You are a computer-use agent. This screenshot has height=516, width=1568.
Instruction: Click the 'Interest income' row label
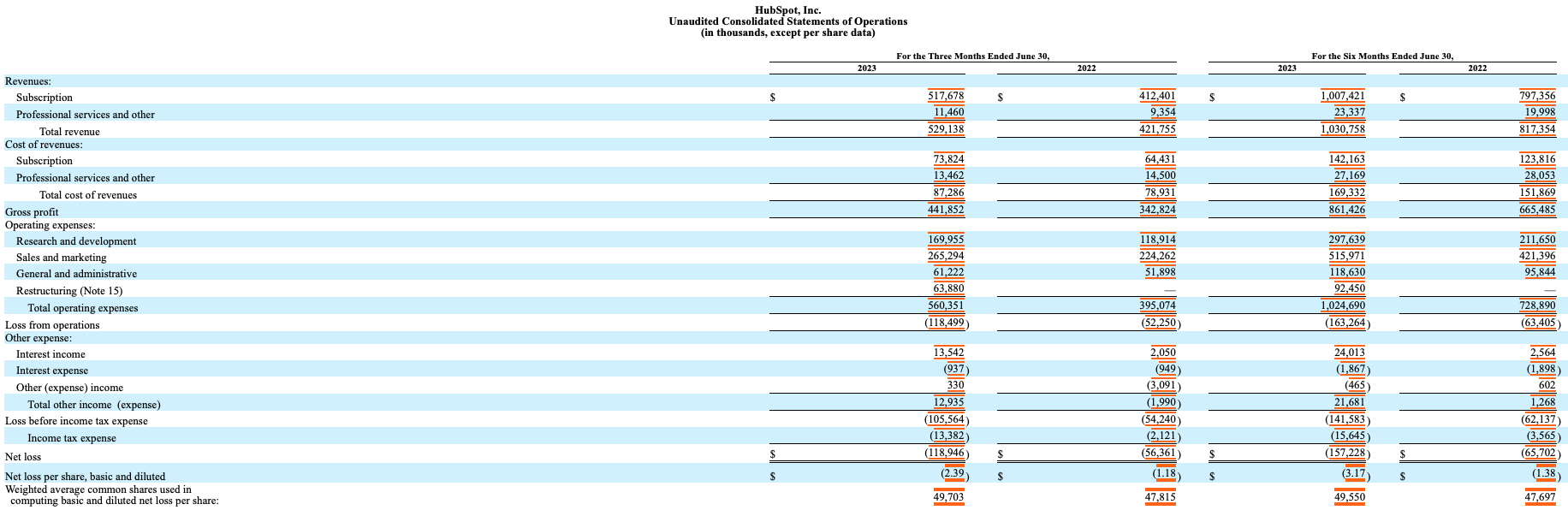click(x=50, y=354)
